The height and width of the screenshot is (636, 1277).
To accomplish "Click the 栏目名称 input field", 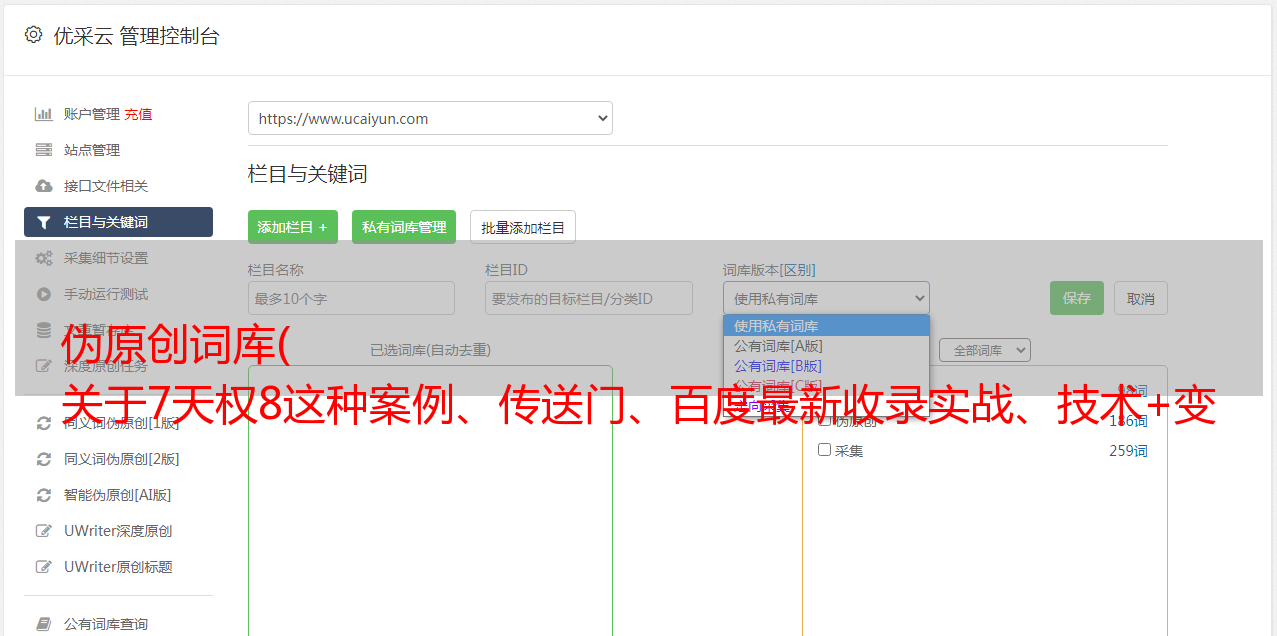I will coord(351,298).
